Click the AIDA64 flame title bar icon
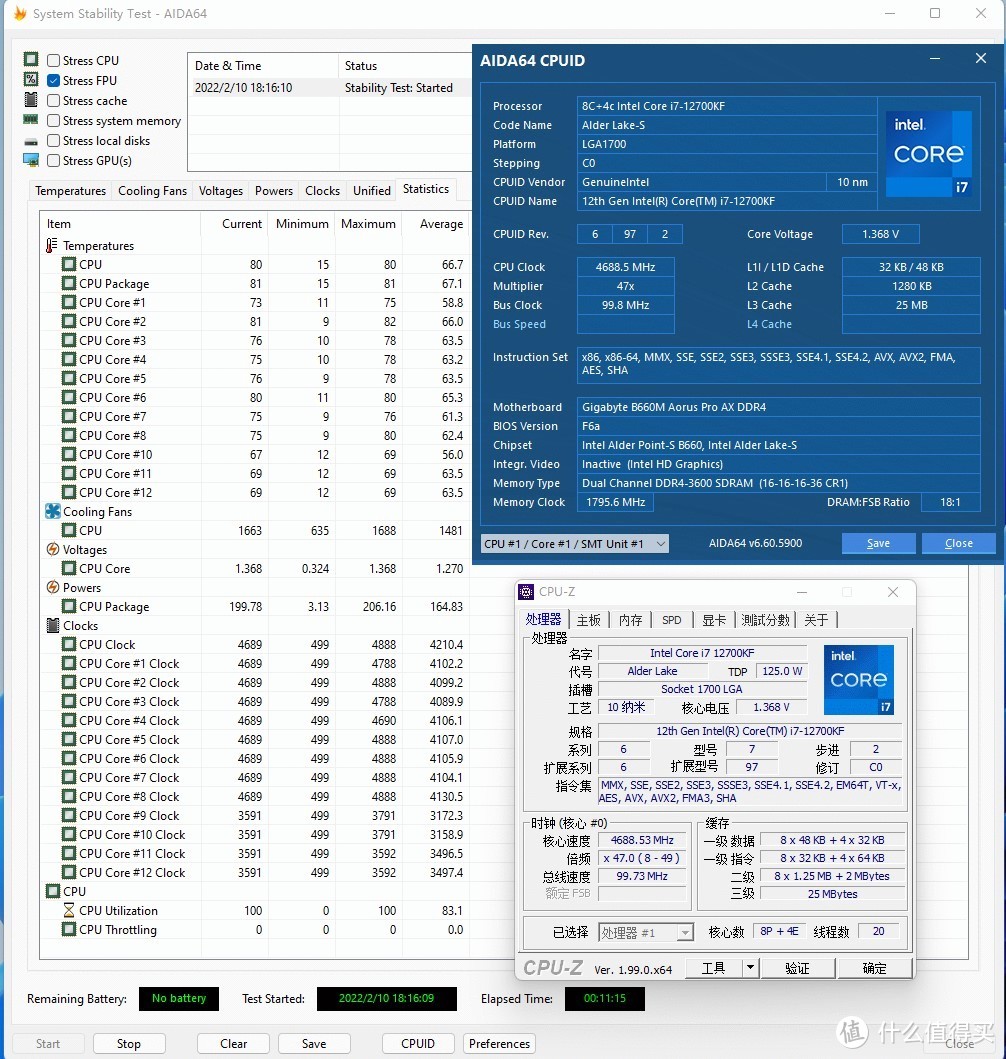The height and width of the screenshot is (1059, 1006). (20, 13)
